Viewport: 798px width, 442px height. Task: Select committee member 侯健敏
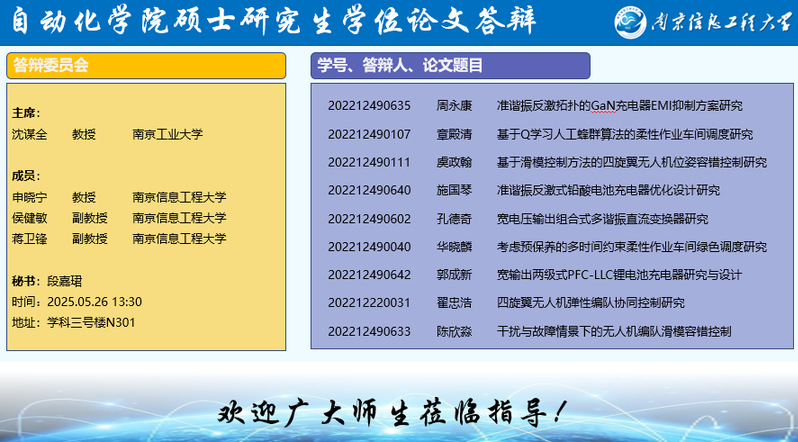[x=29, y=218]
